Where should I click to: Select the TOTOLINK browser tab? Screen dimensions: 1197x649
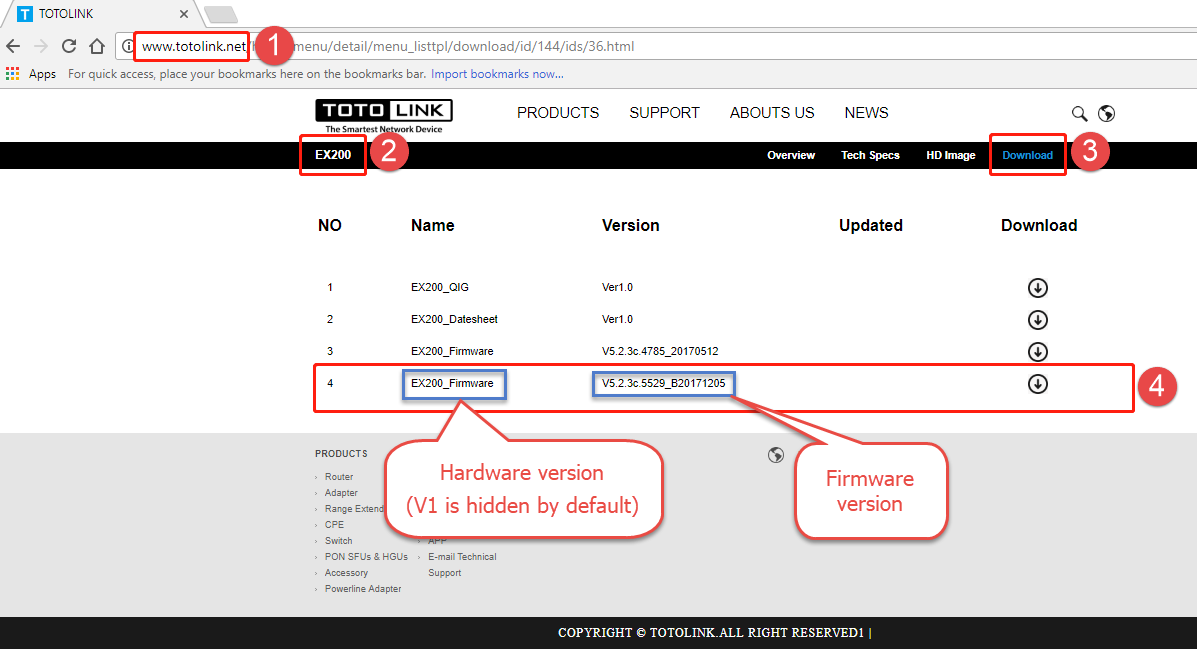[x=99, y=14]
